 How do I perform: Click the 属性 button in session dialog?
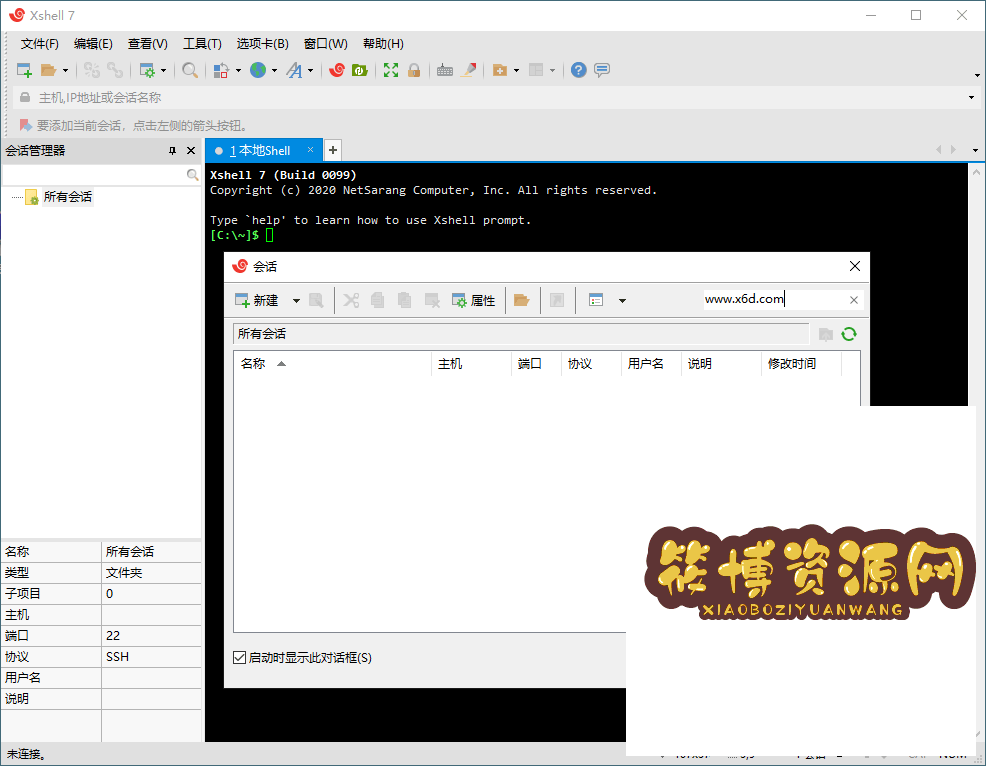pos(474,301)
